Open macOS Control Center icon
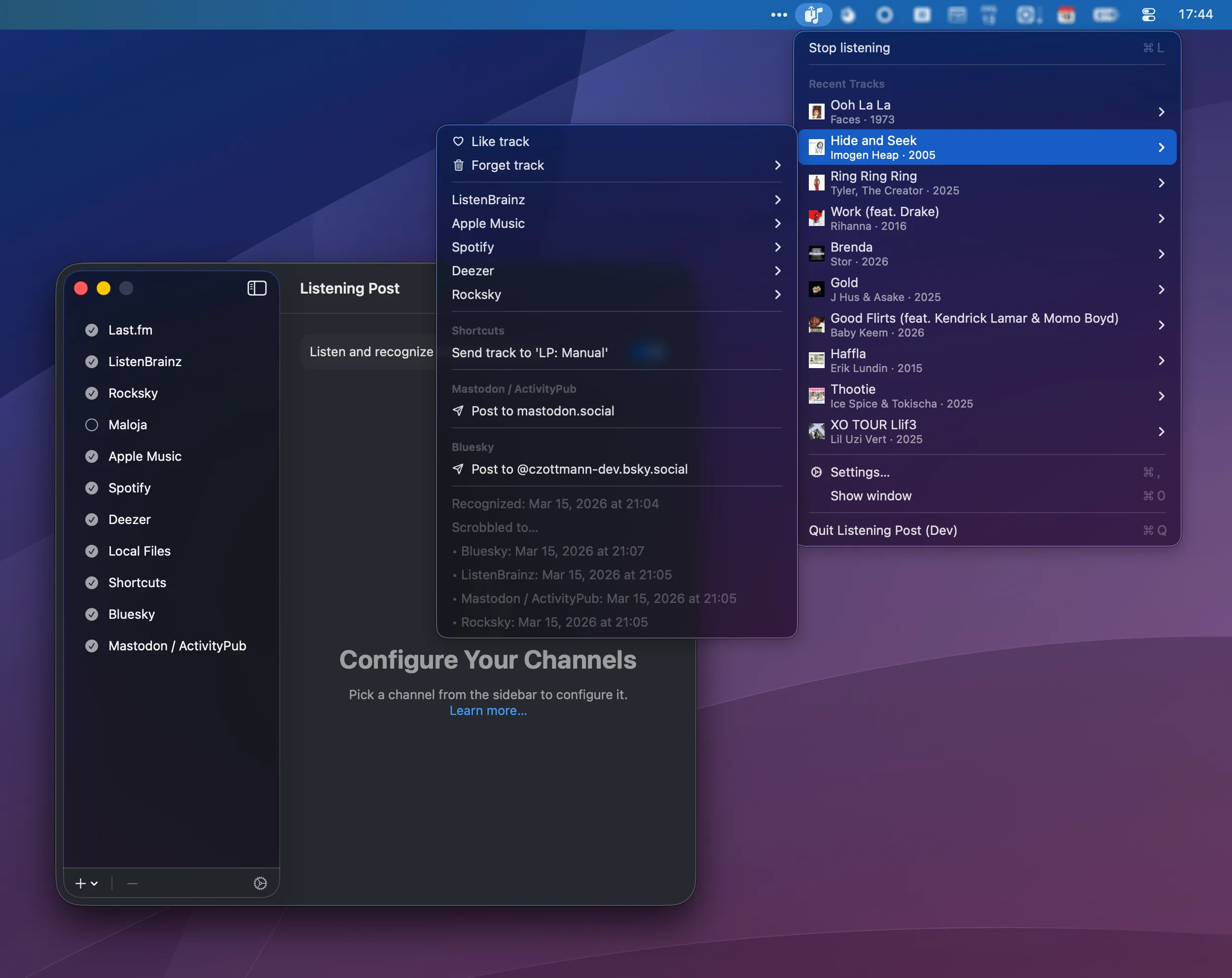 [x=1148, y=15]
